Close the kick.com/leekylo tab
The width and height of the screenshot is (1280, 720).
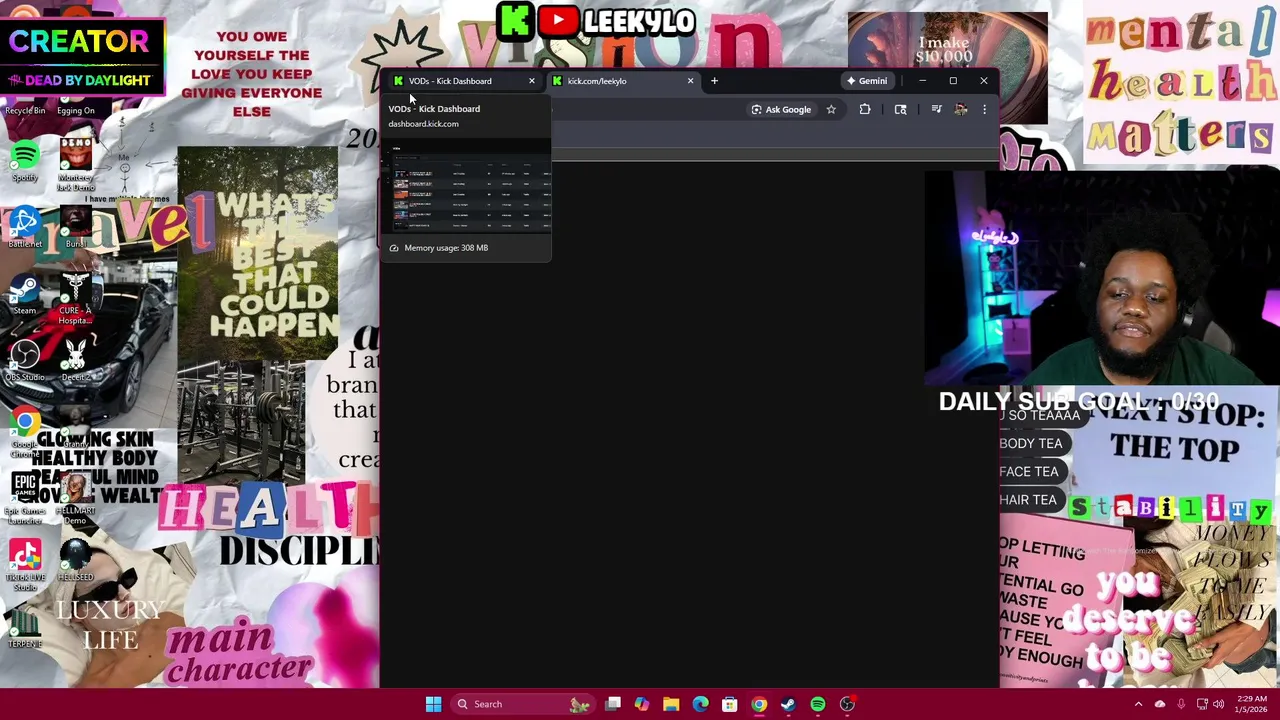pos(690,81)
